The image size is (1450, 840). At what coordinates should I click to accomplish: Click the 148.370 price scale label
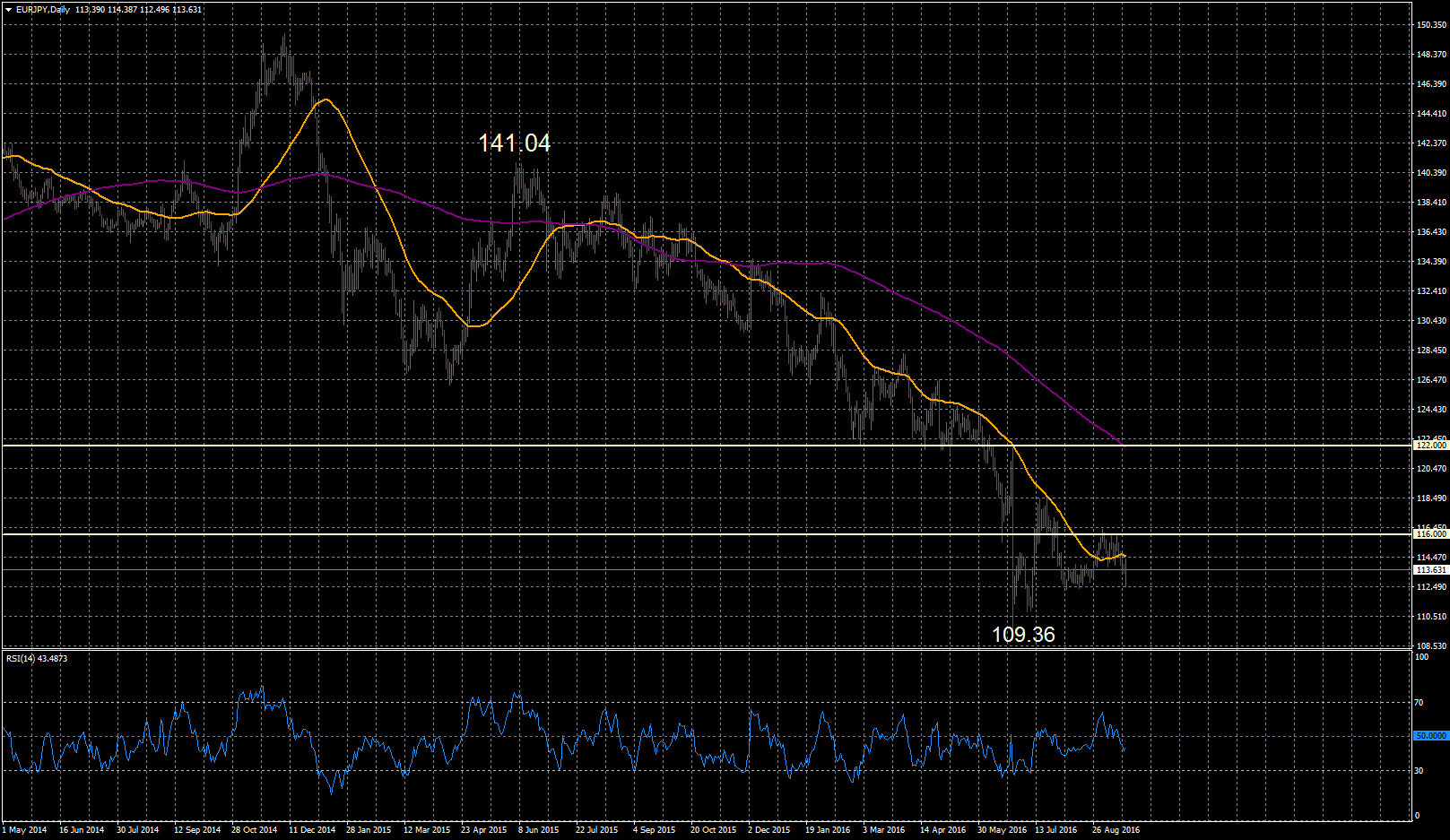pyautogui.click(x=1431, y=55)
